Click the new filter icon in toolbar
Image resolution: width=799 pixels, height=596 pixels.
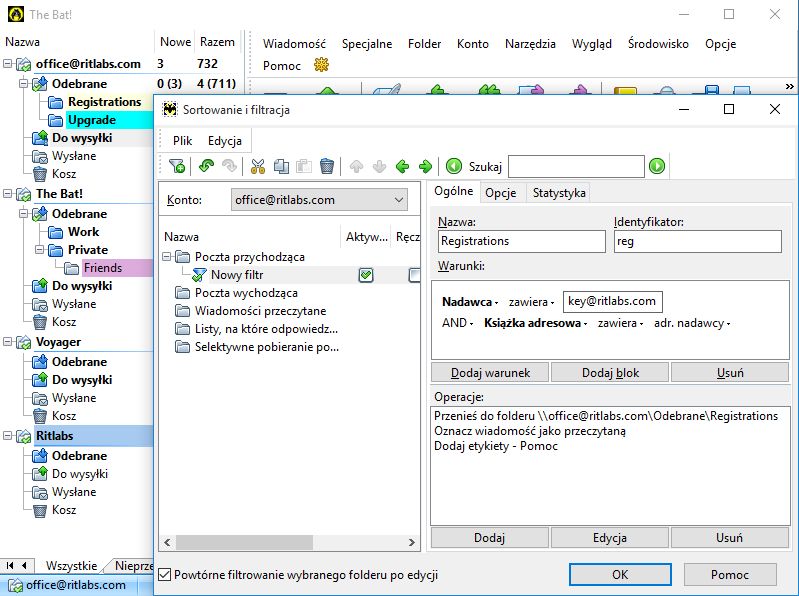177,166
